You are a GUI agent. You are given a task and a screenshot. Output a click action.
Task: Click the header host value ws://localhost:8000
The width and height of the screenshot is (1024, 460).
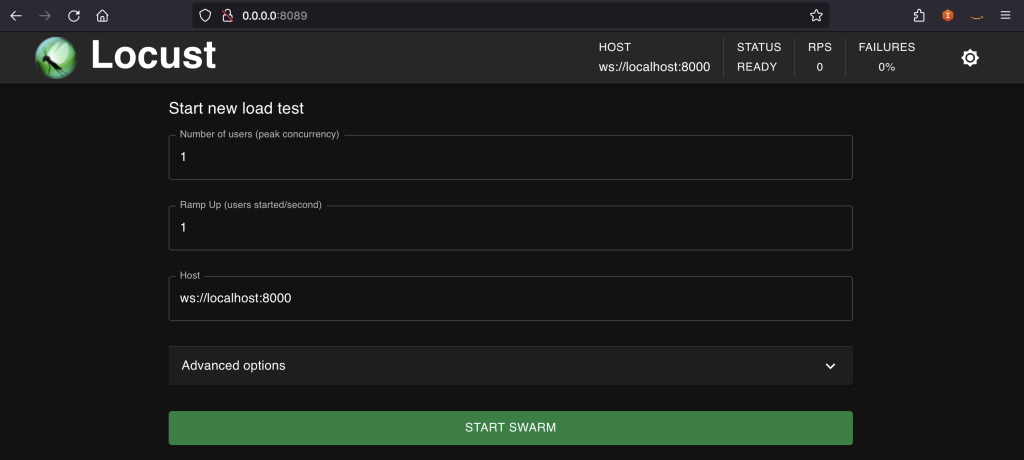coord(654,67)
